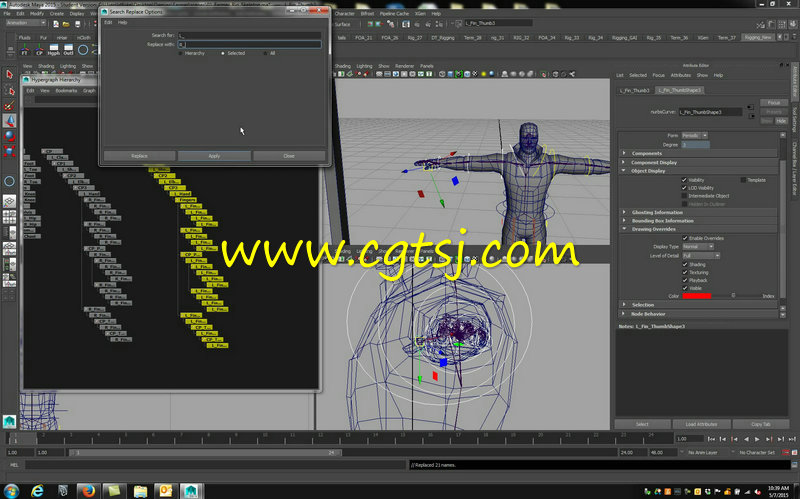Click Replace button in Search Replace dialog
Viewport: 800px width, 499px height.
[139, 156]
